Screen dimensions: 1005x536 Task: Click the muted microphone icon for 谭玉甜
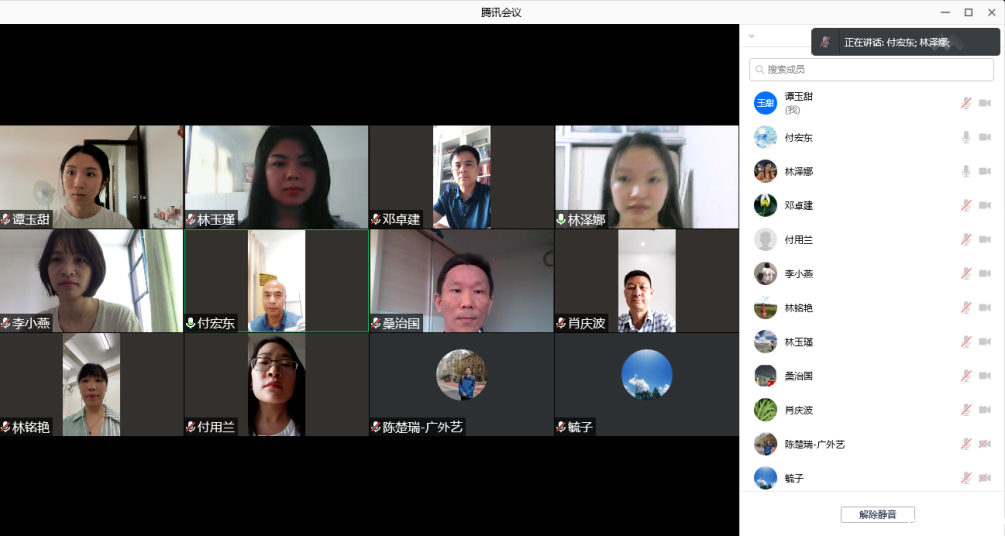[x=966, y=103]
